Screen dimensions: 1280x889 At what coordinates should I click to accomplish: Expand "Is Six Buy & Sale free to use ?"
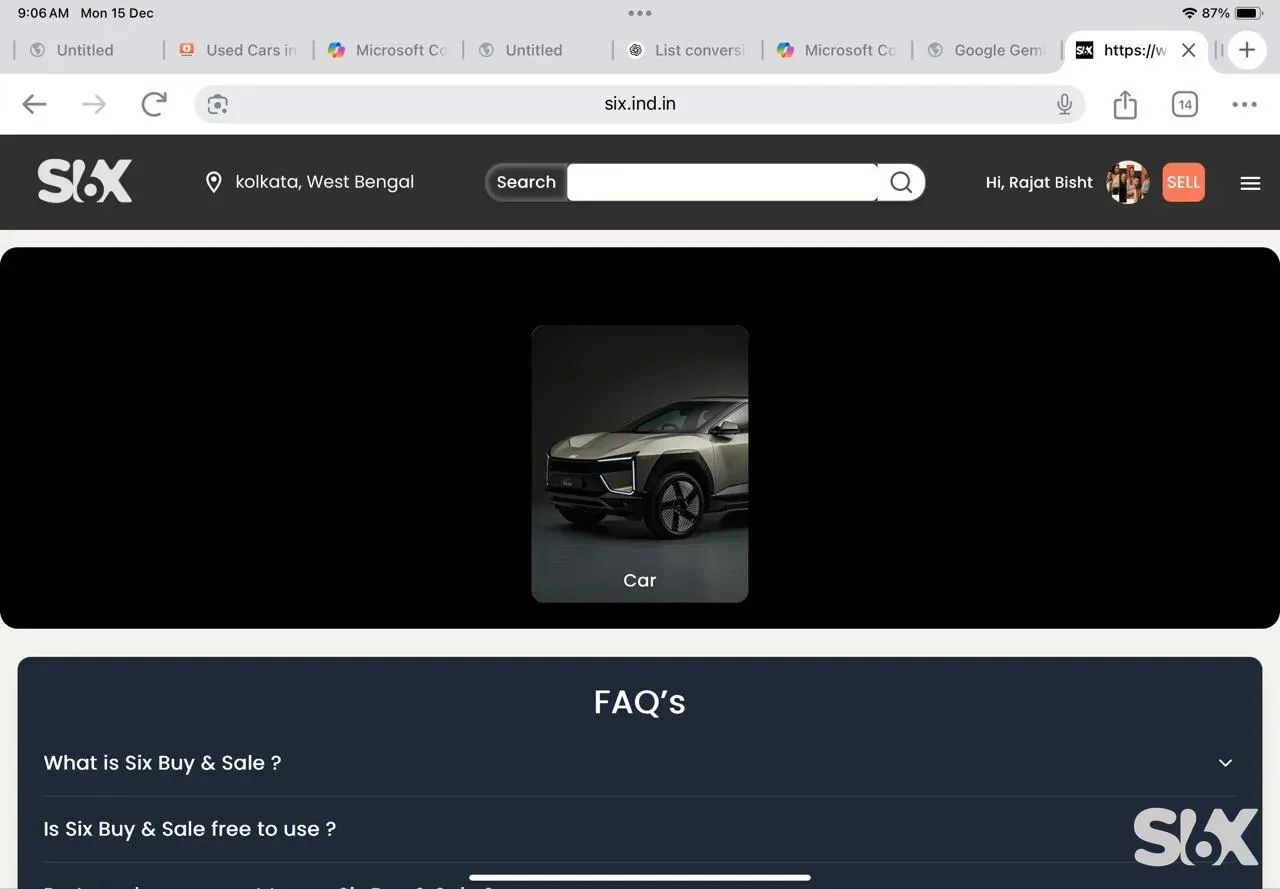pos(190,829)
